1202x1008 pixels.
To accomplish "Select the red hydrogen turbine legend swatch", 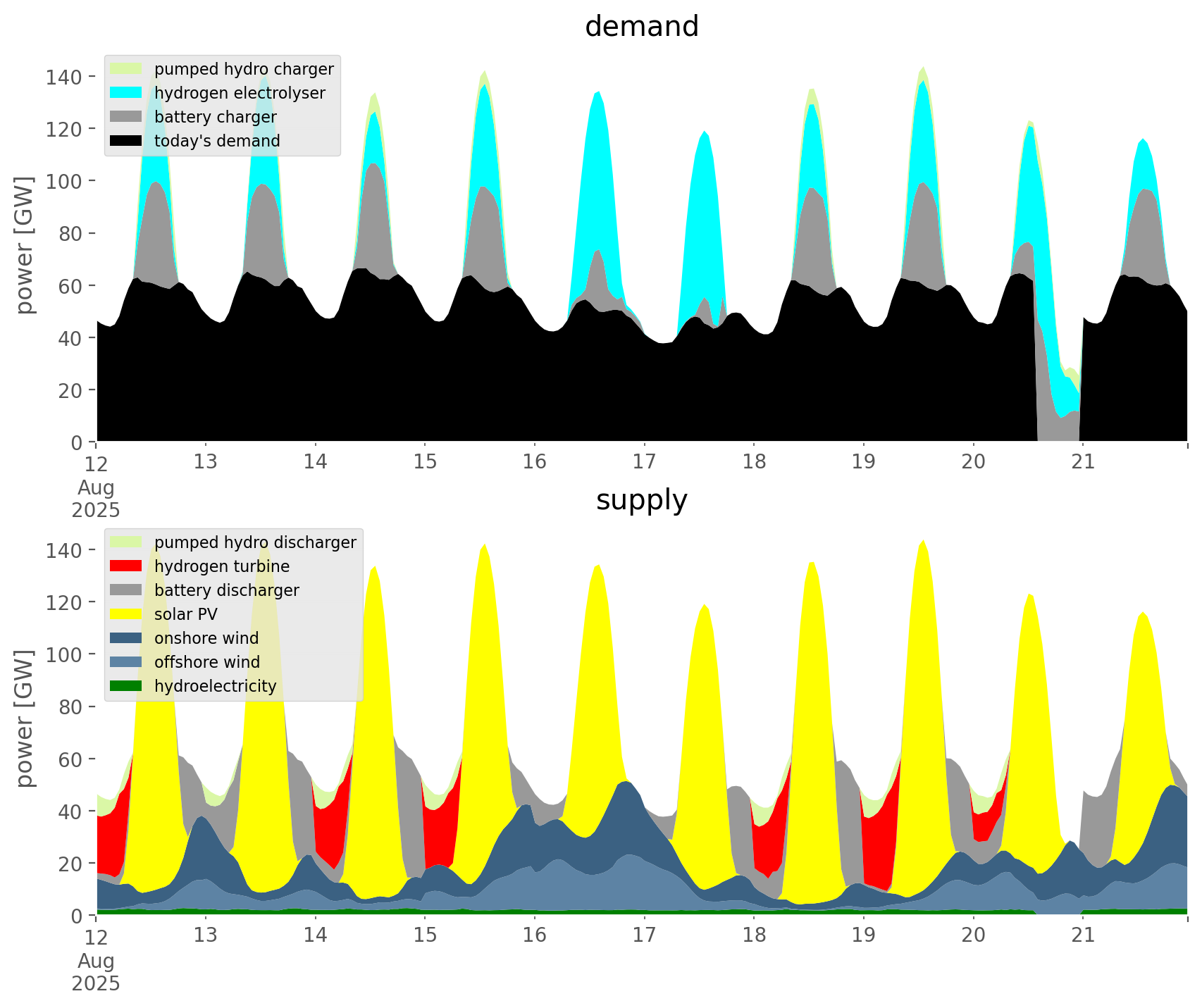I will point(126,566).
